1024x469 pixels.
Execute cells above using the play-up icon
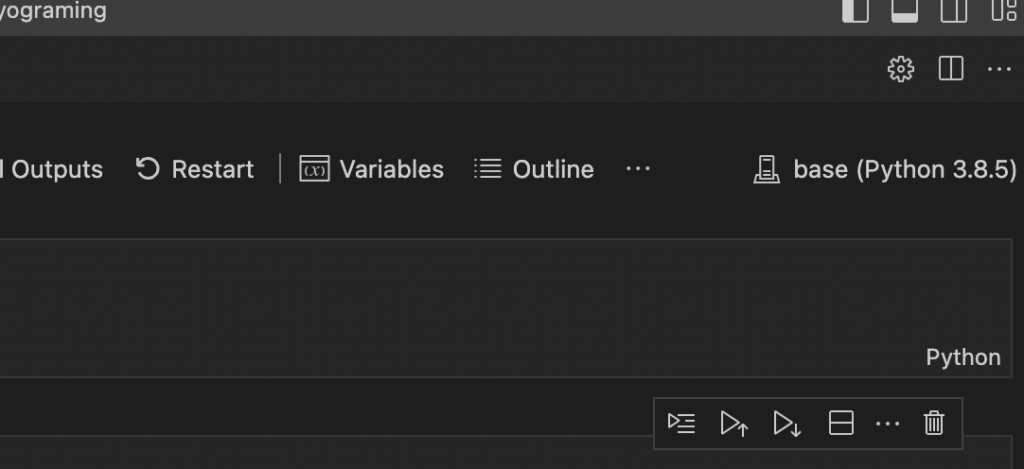coord(734,423)
